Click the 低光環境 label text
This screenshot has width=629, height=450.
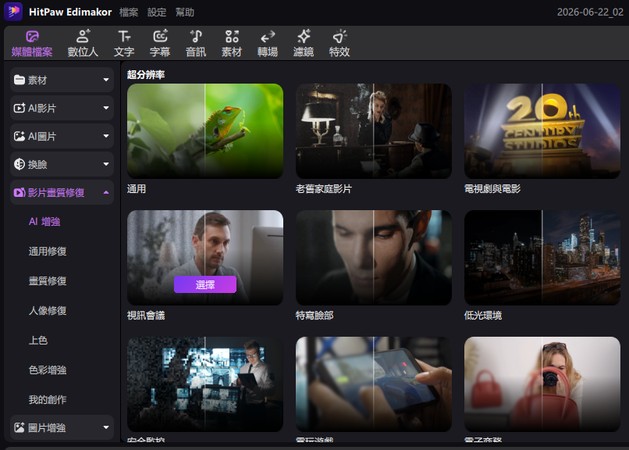[x=483, y=316]
